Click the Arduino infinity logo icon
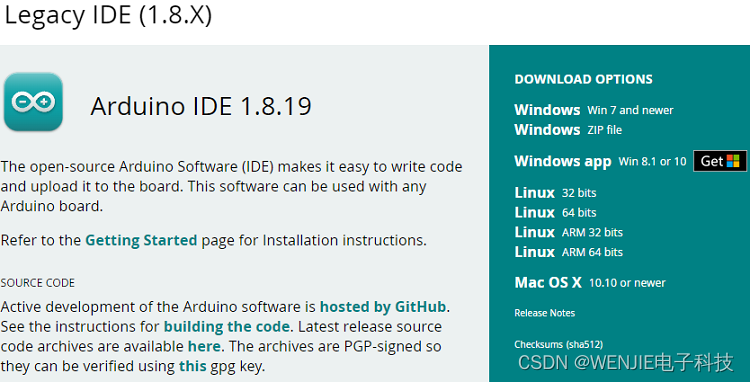The width and height of the screenshot is (750, 382). (33, 102)
